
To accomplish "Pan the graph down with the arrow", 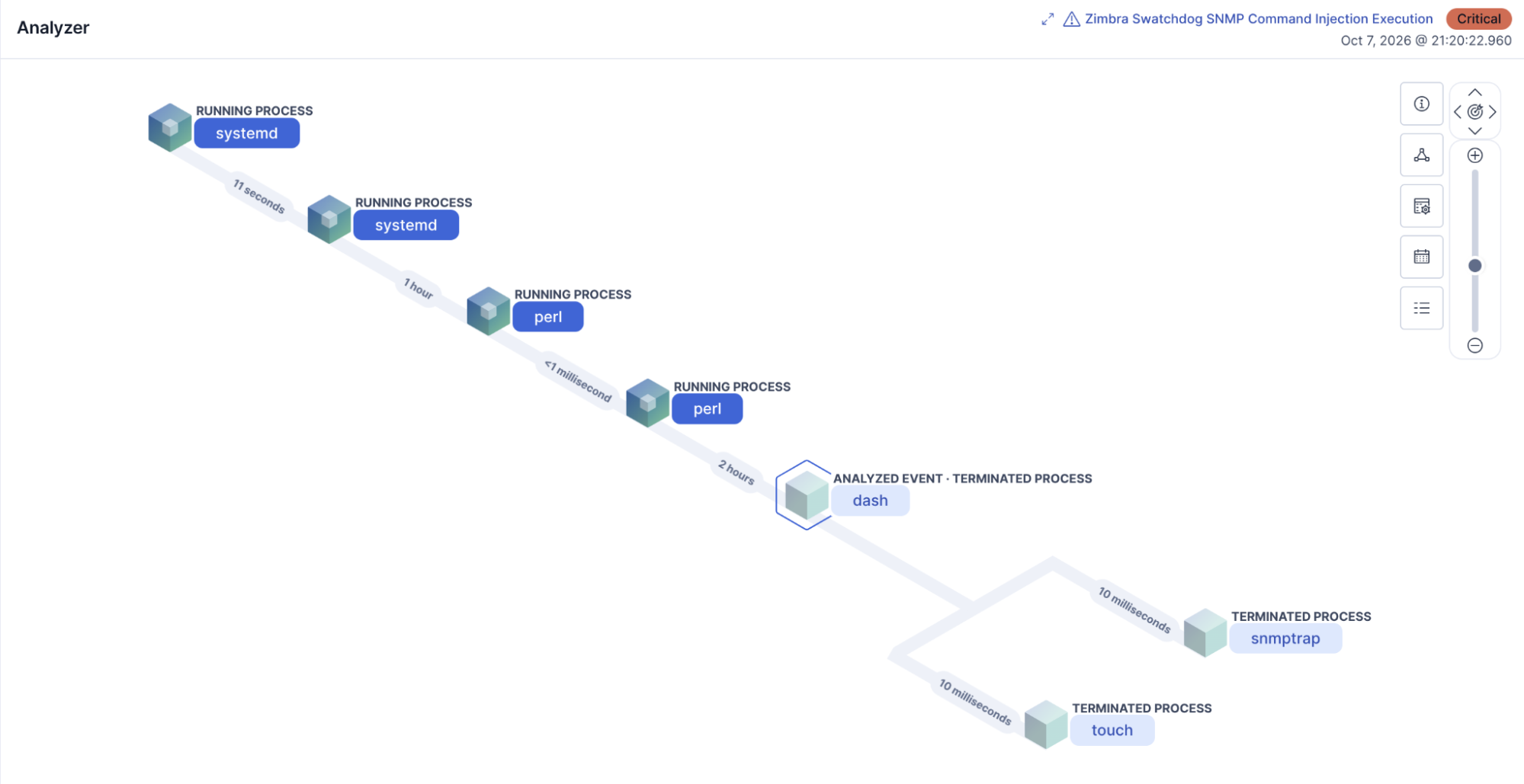I will (1475, 131).
